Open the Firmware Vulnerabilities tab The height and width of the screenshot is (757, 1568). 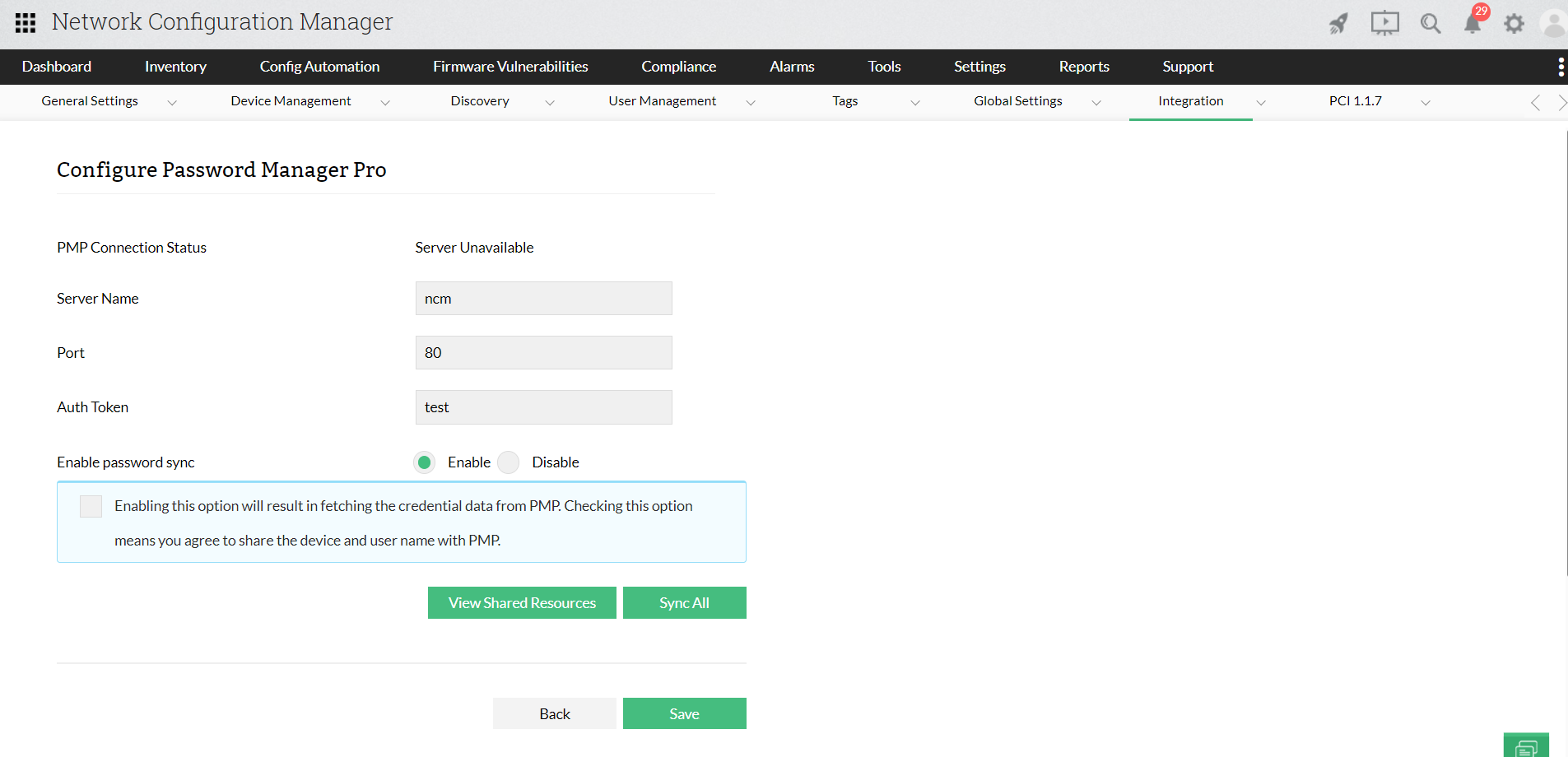[x=510, y=67]
